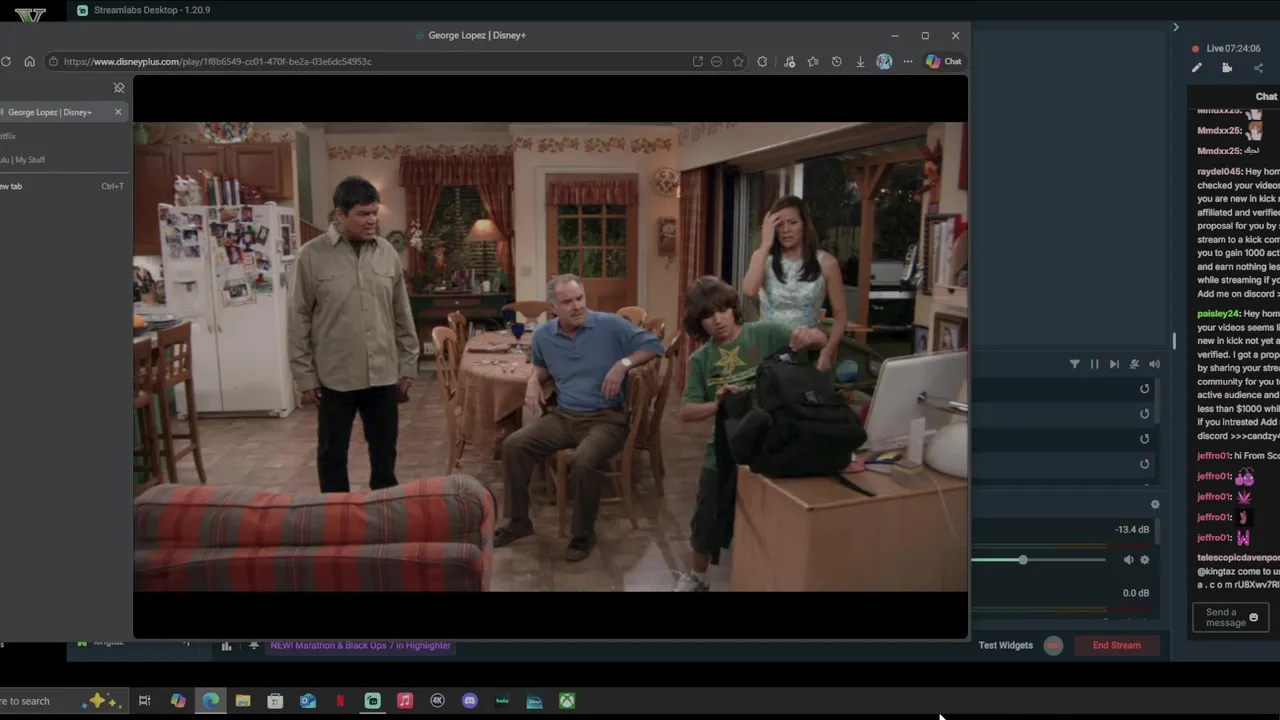Click the music note toolbar icon in browser
Screen dimensions: 1280x720
click(x=789, y=61)
